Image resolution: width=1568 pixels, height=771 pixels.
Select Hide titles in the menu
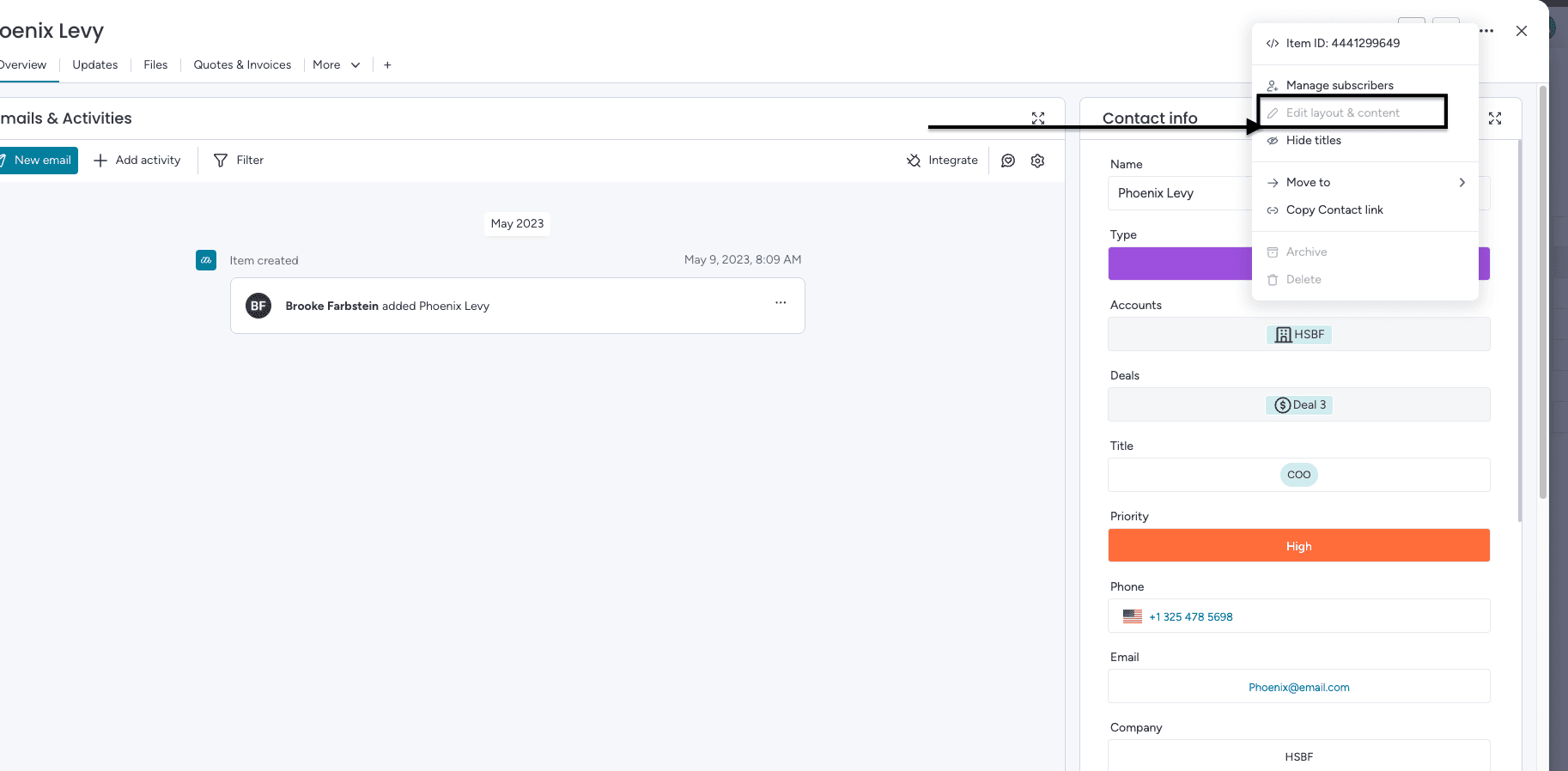click(x=1313, y=141)
